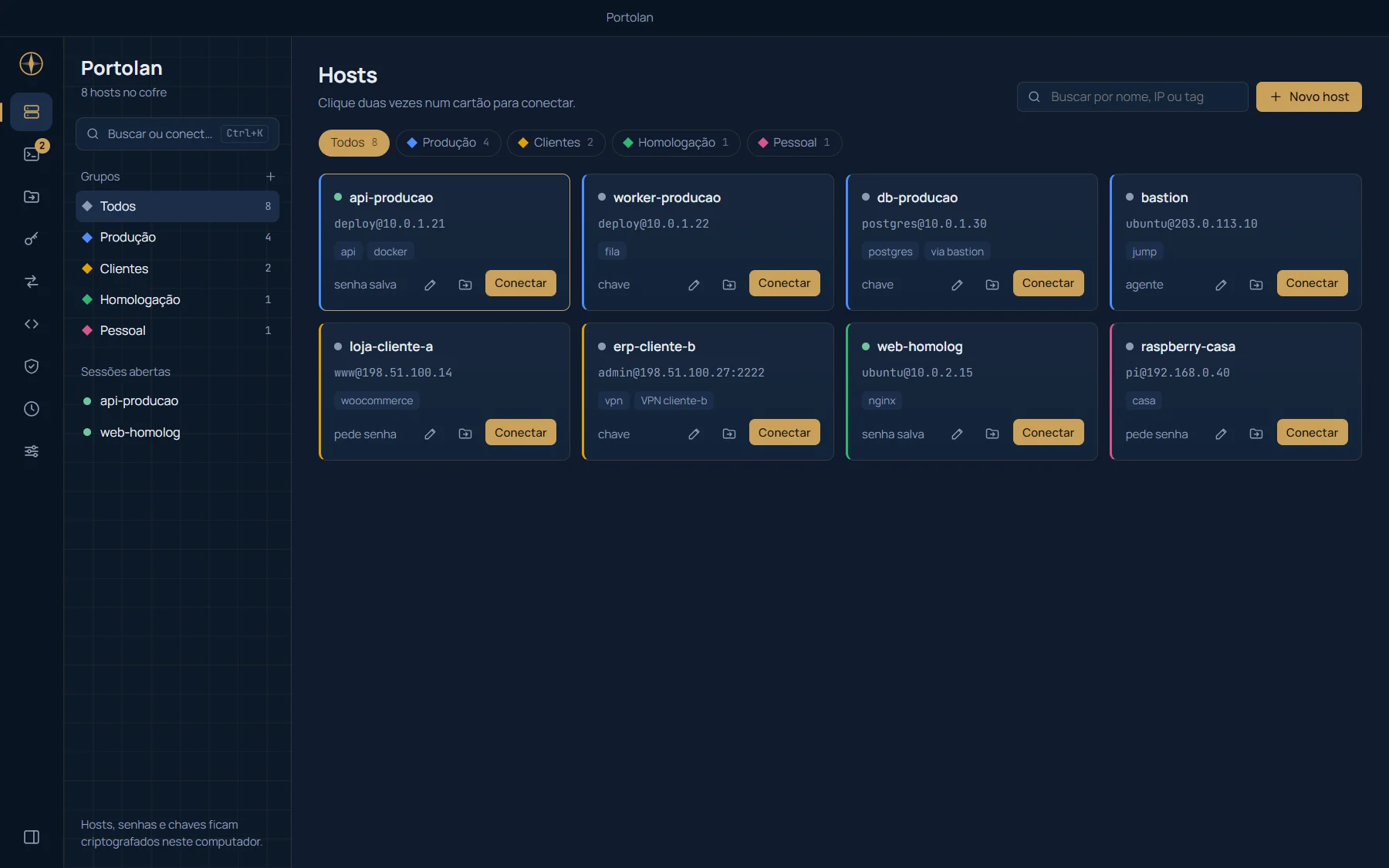The image size is (1389, 868).
Task: Add a new group with the plus icon
Action: 270,177
